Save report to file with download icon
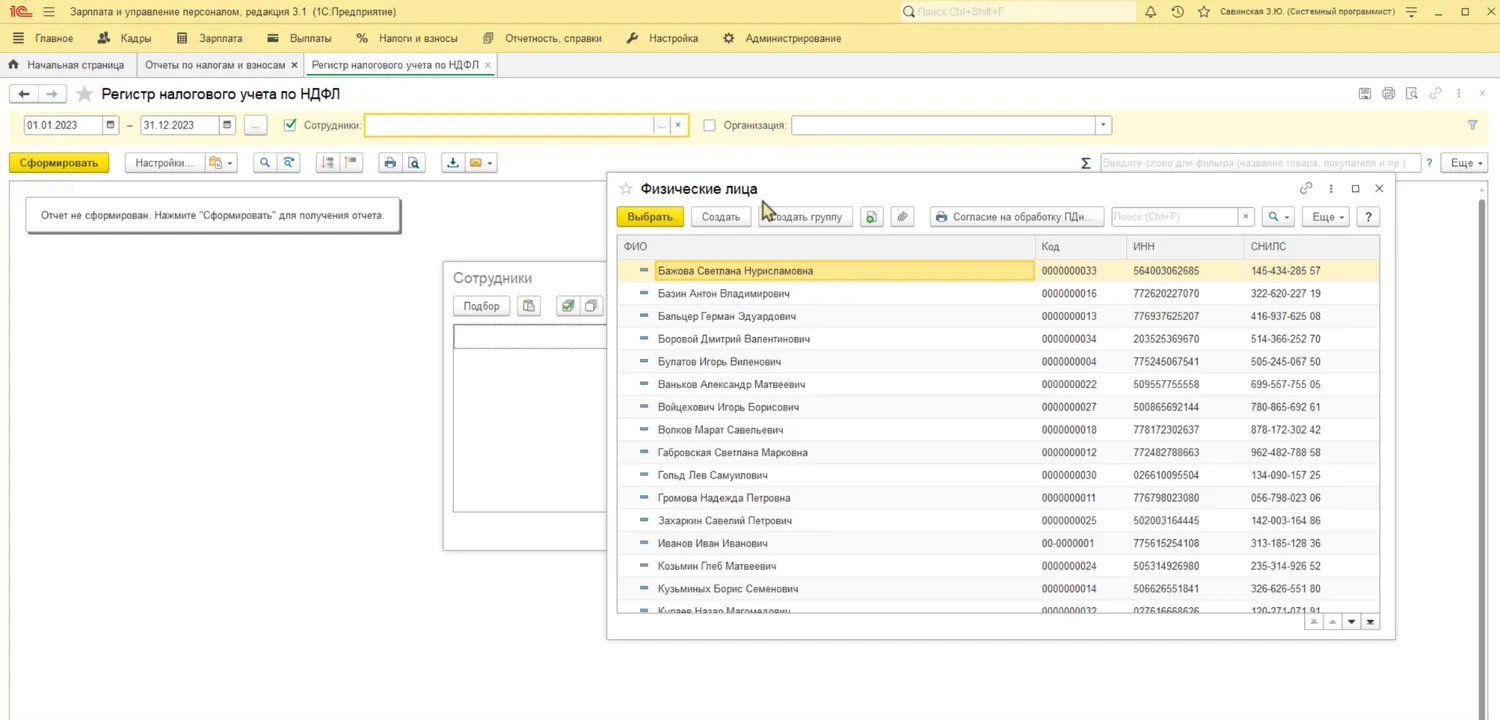1500x720 pixels. [x=453, y=163]
